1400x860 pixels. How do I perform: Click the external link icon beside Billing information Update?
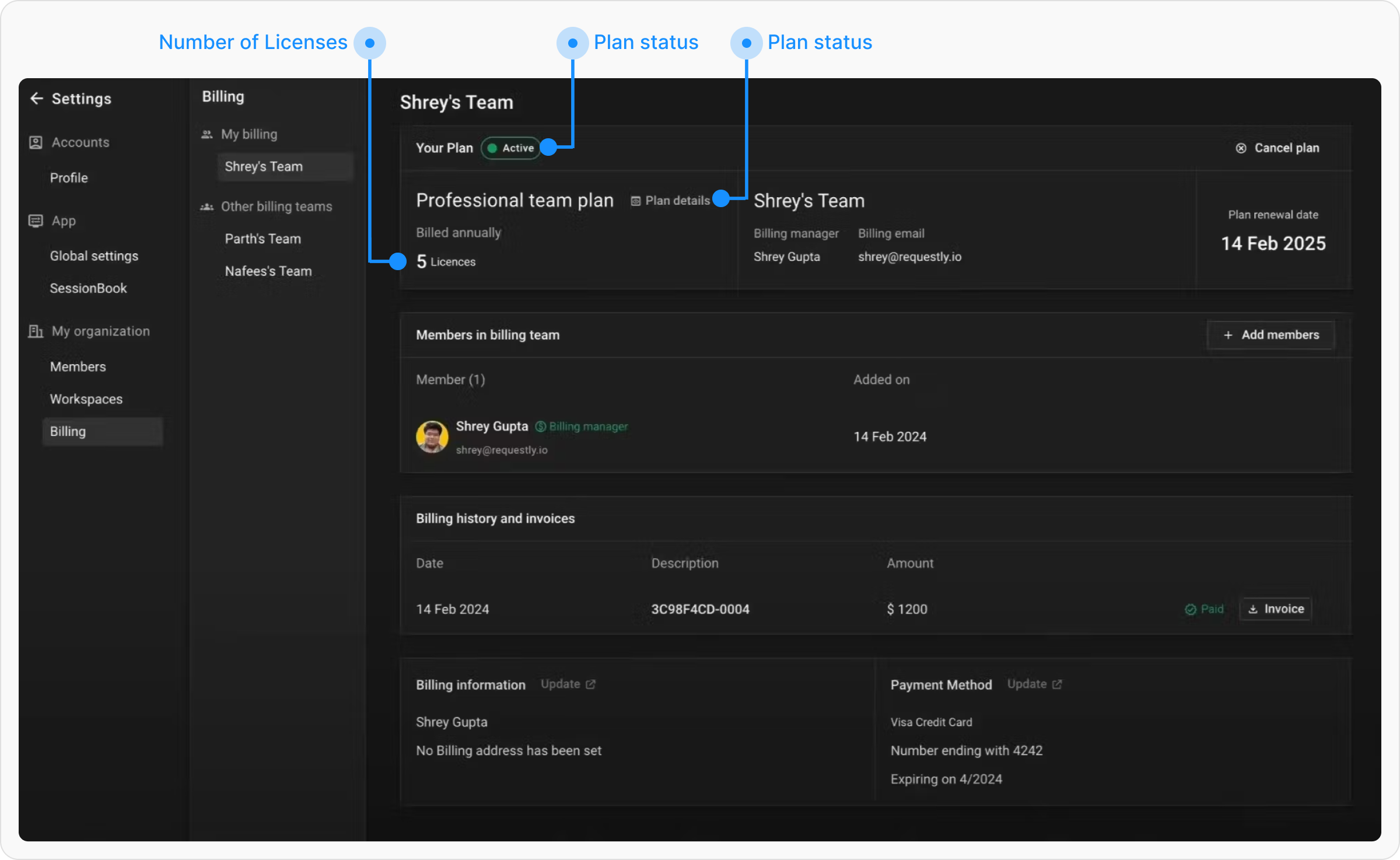pos(590,684)
